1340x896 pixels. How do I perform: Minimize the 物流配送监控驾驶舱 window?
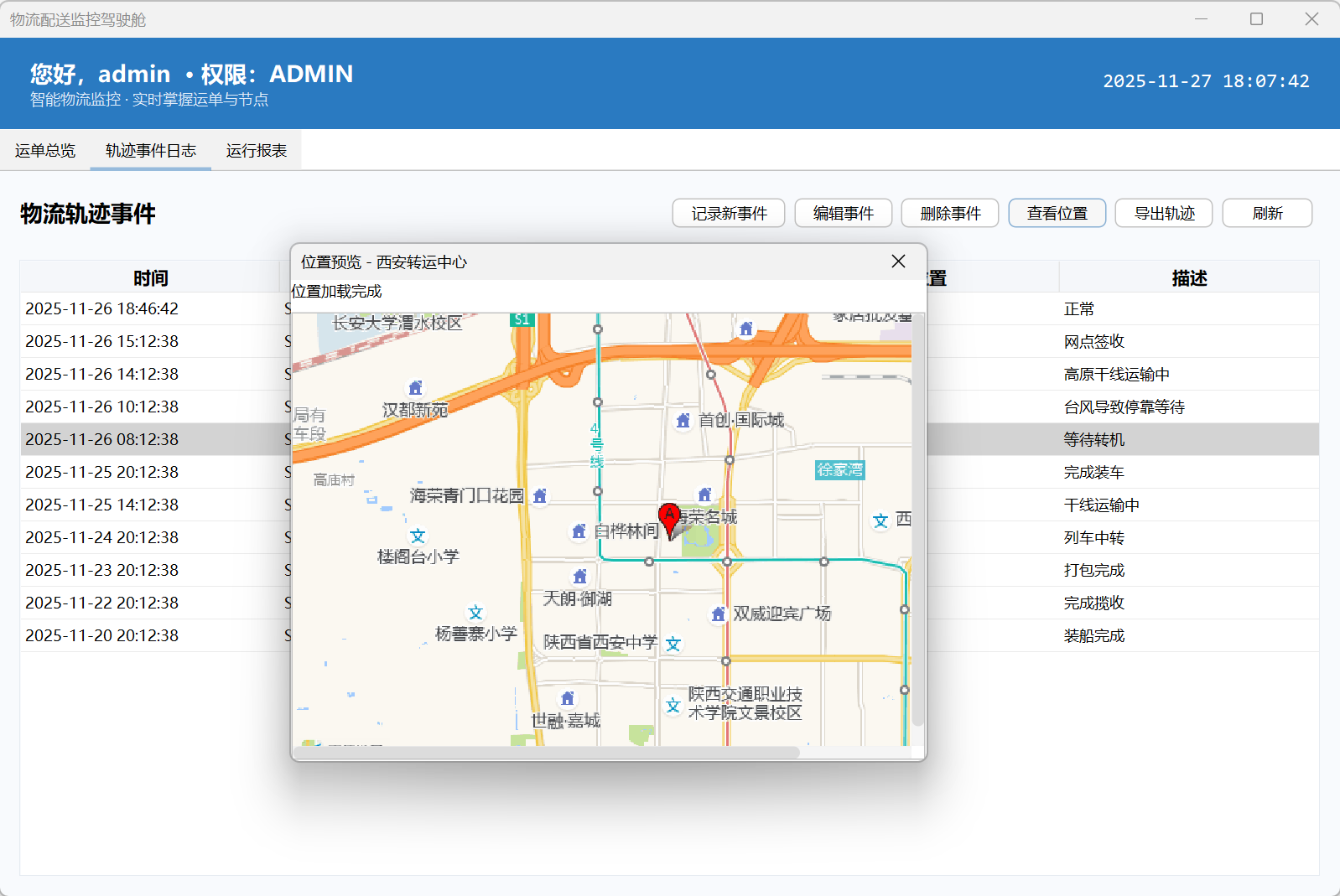[x=1201, y=18]
